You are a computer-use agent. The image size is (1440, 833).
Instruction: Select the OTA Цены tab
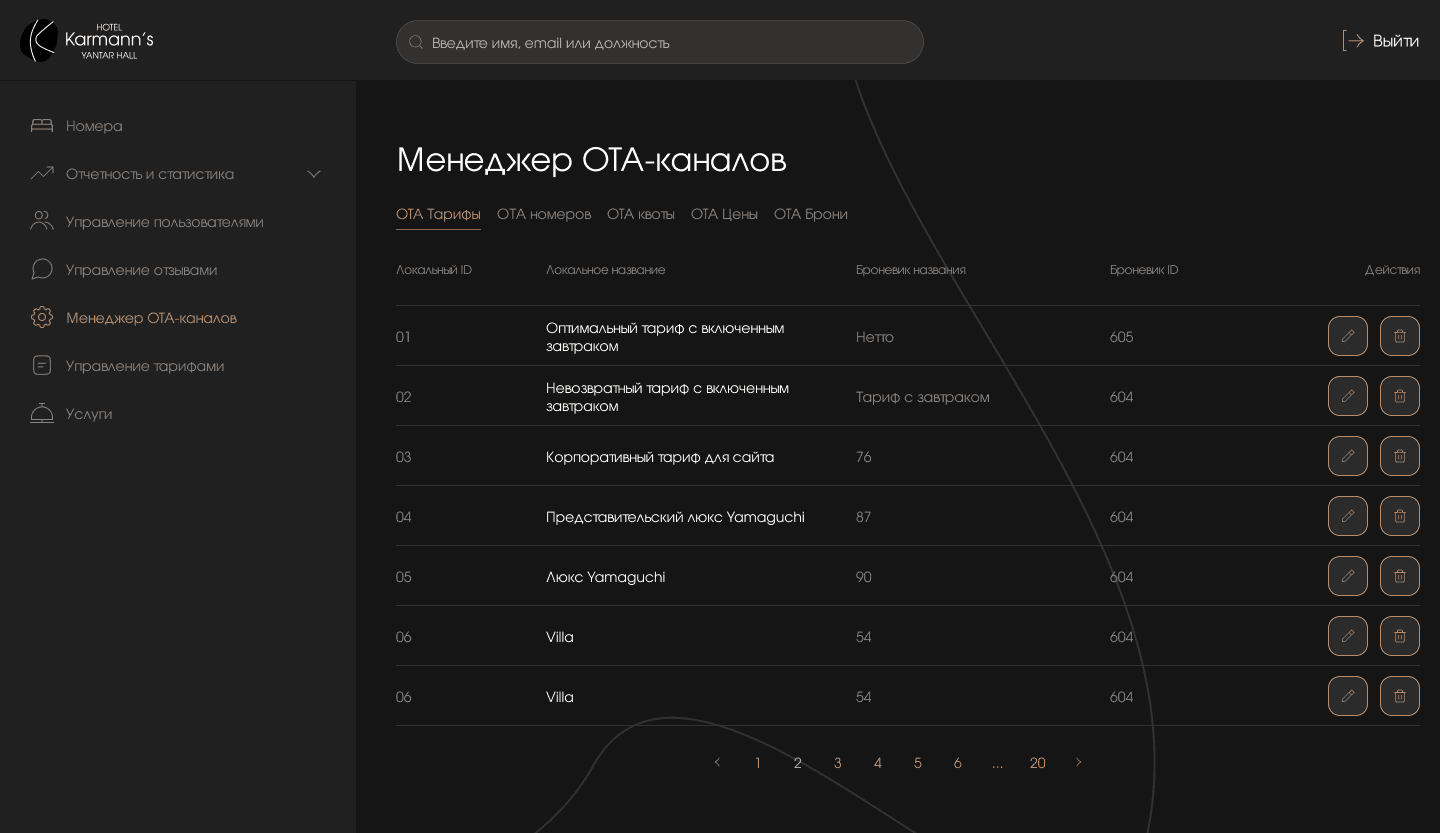(724, 214)
